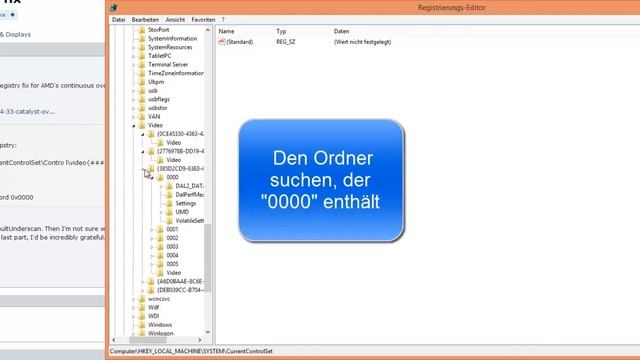
Task: Click tree scrollbar down arrow
Action: [207, 332]
